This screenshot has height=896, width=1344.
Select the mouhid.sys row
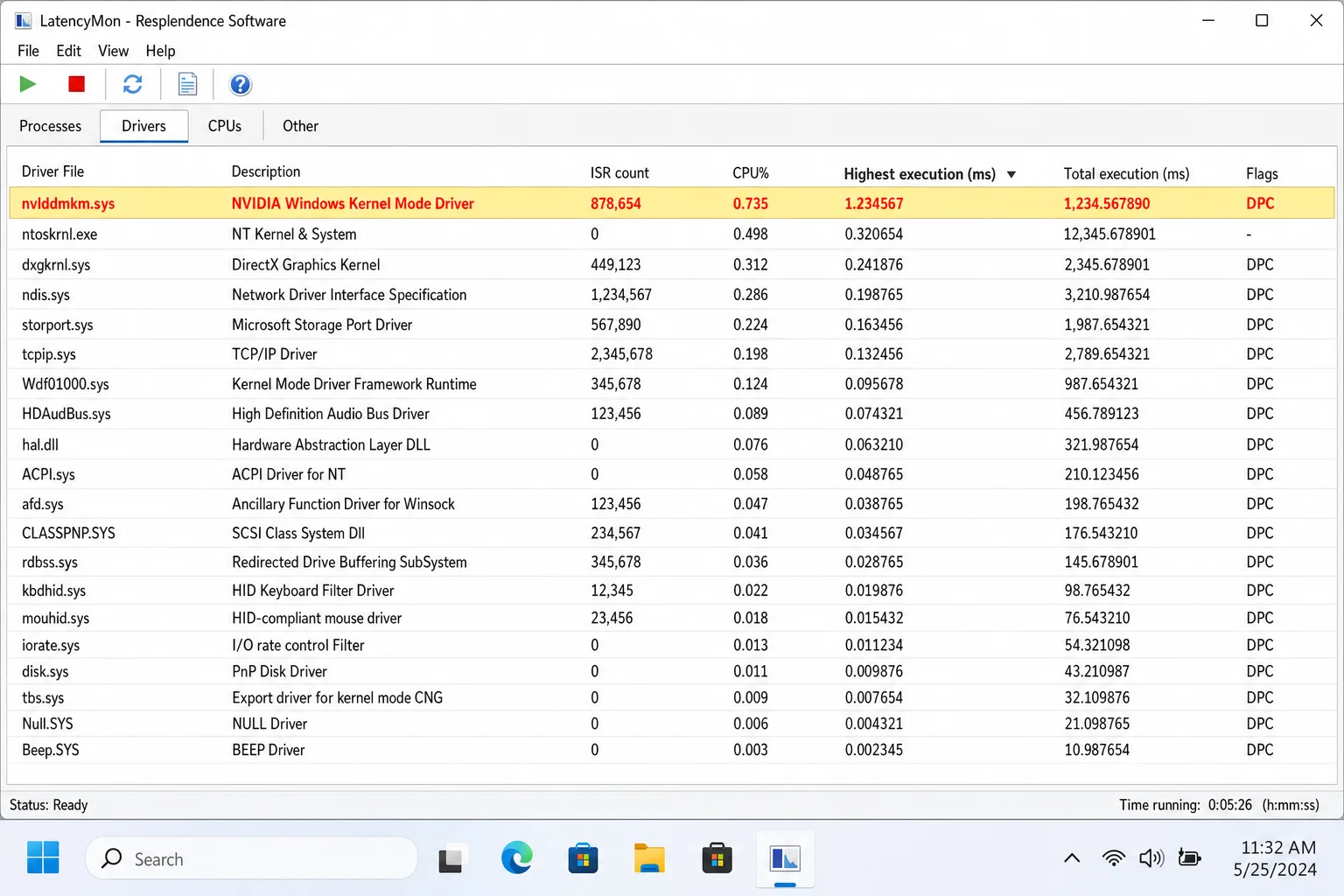(x=671, y=617)
